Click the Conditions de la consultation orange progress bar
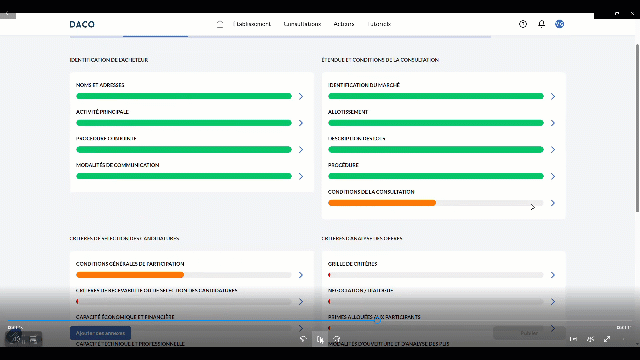 point(382,203)
